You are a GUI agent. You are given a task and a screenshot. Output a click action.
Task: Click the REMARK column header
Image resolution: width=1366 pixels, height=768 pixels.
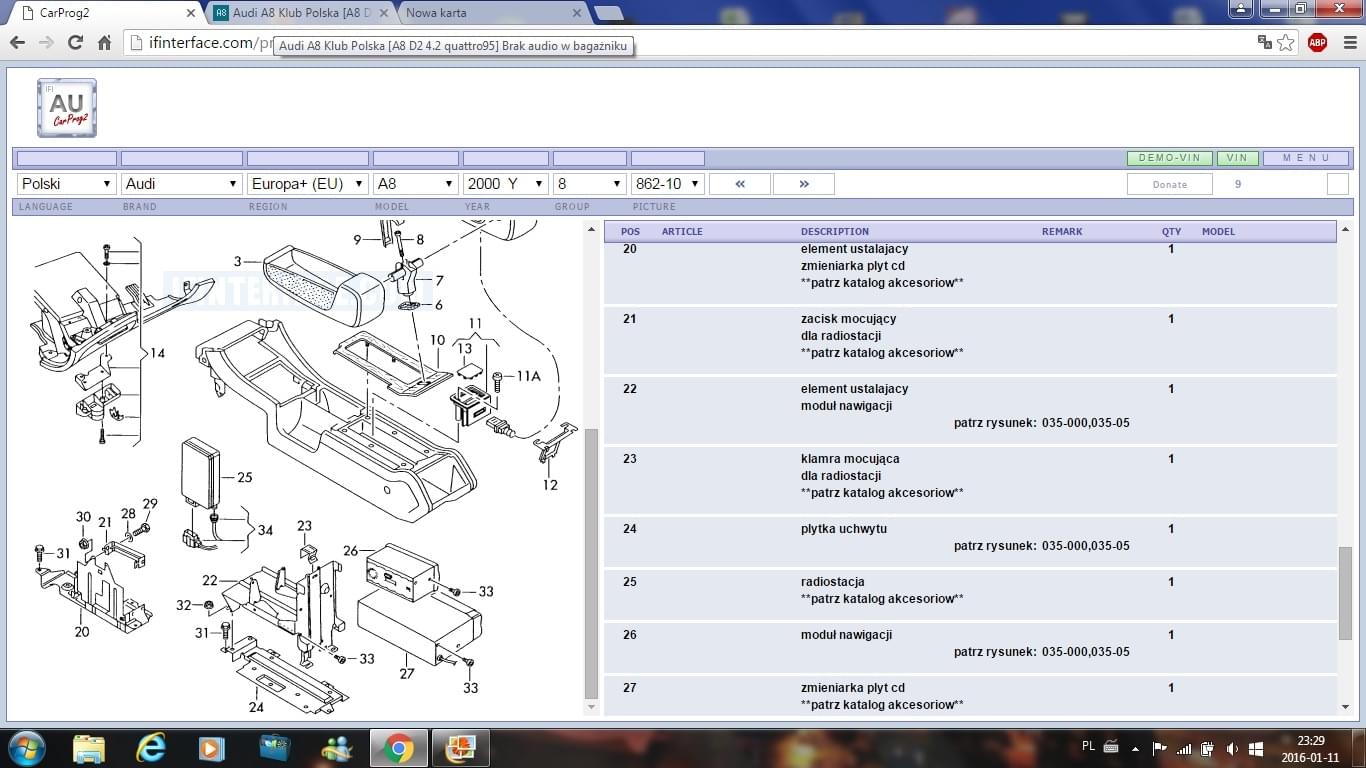coord(1062,231)
